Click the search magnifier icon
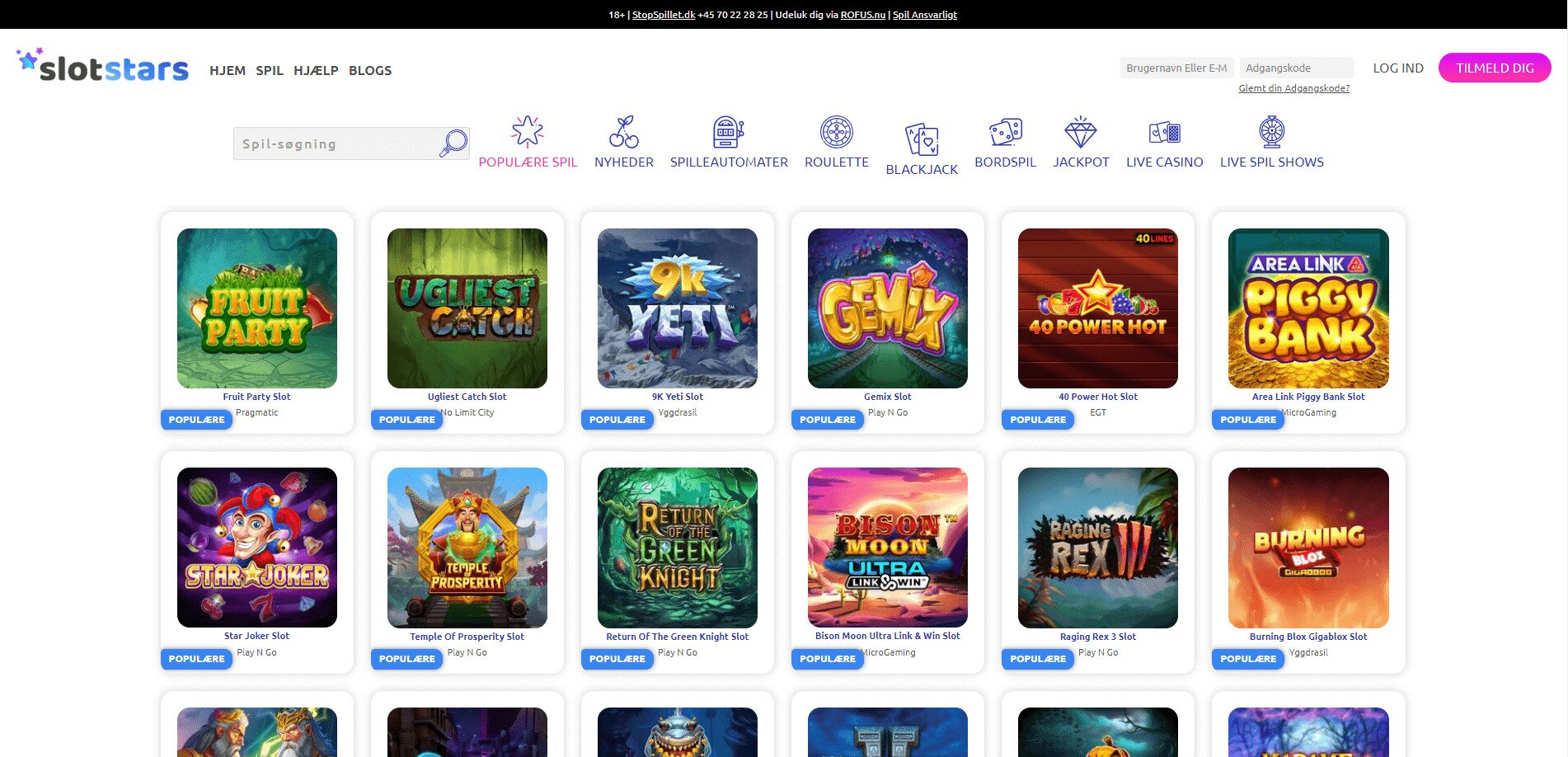The width and height of the screenshot is (1568, 757). [x=453, y=143]
